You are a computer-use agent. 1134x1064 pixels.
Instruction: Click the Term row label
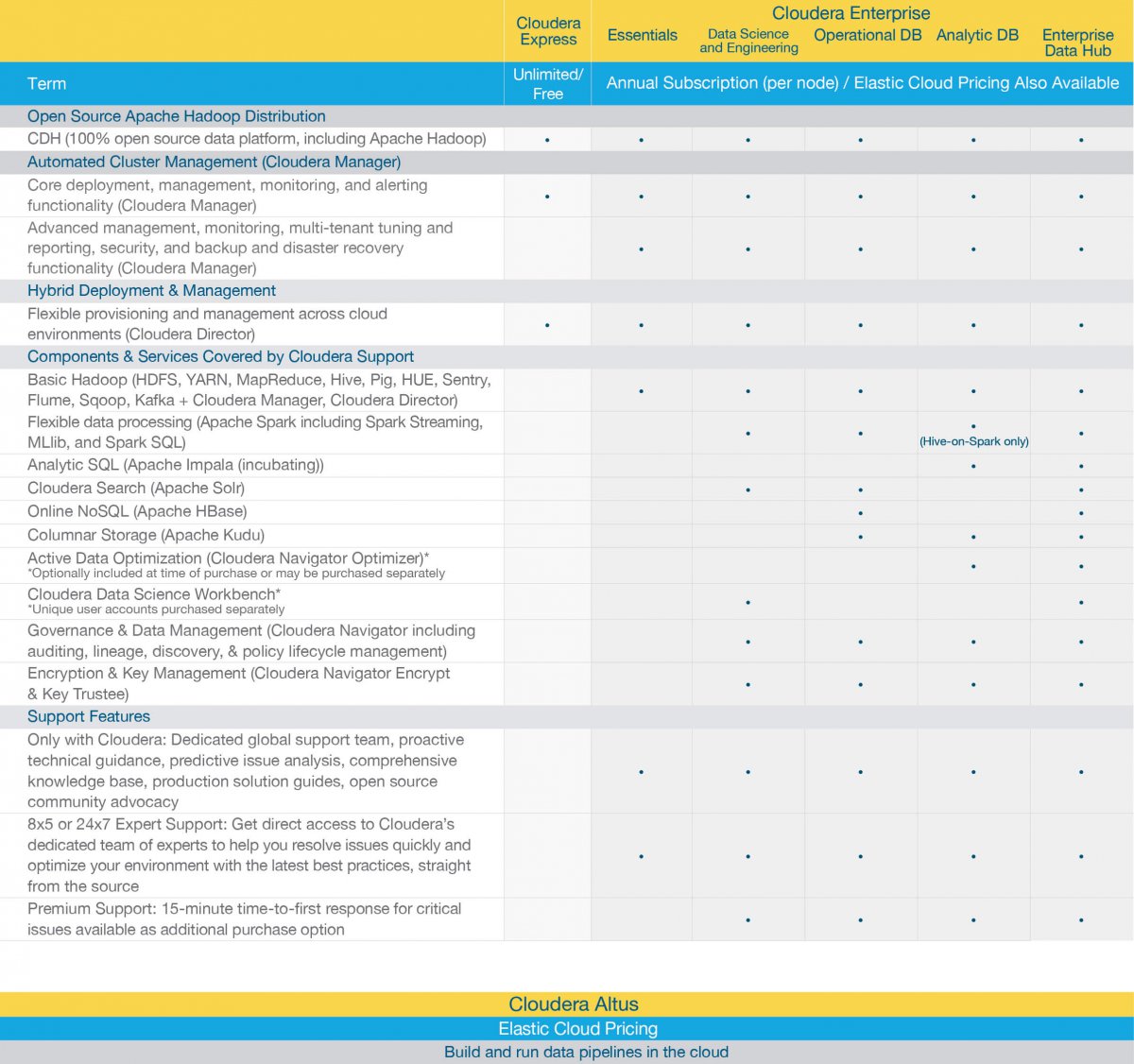pyautogui.click(x=47, y=83)
